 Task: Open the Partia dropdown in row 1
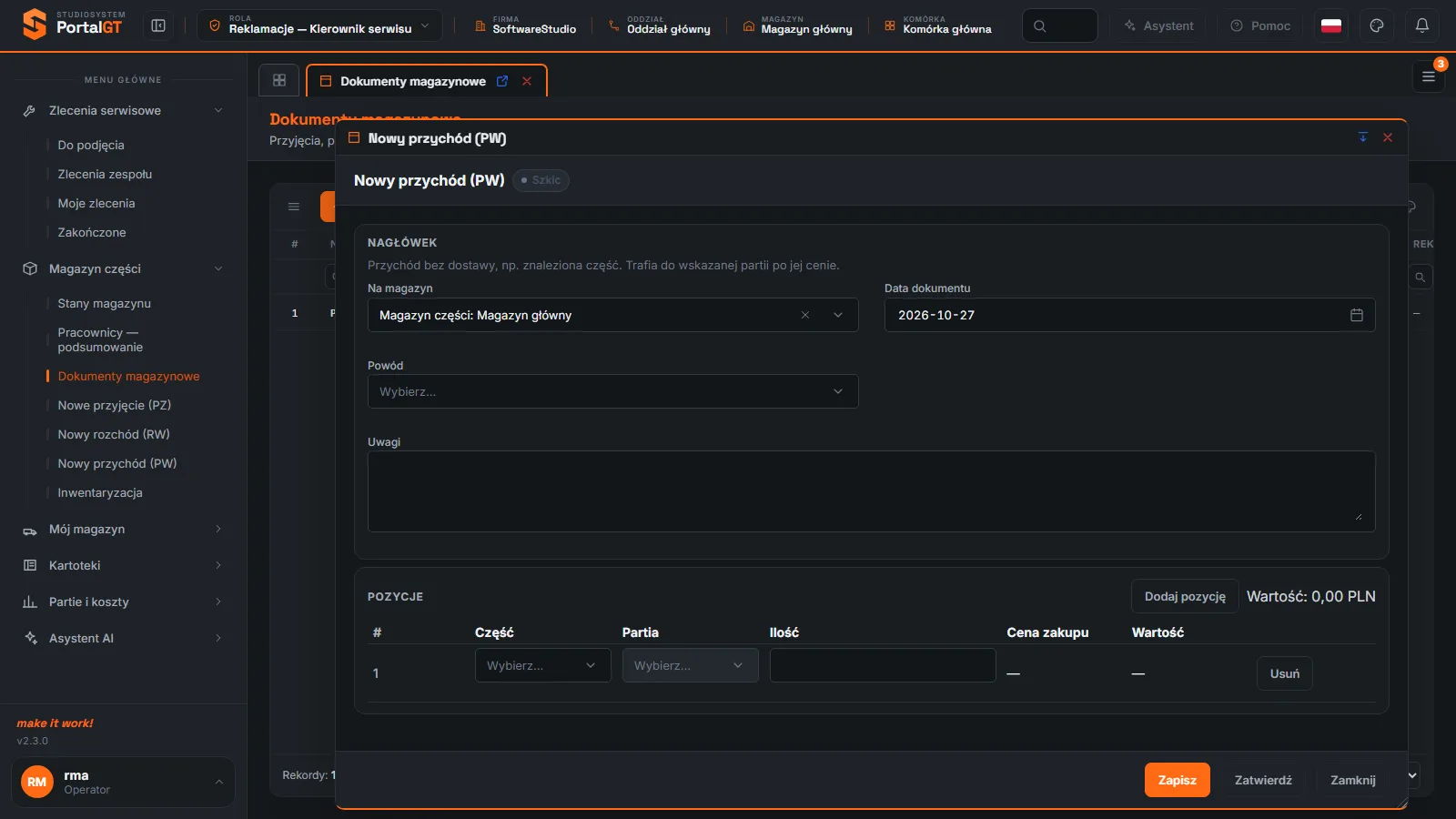tap(690, 665)
